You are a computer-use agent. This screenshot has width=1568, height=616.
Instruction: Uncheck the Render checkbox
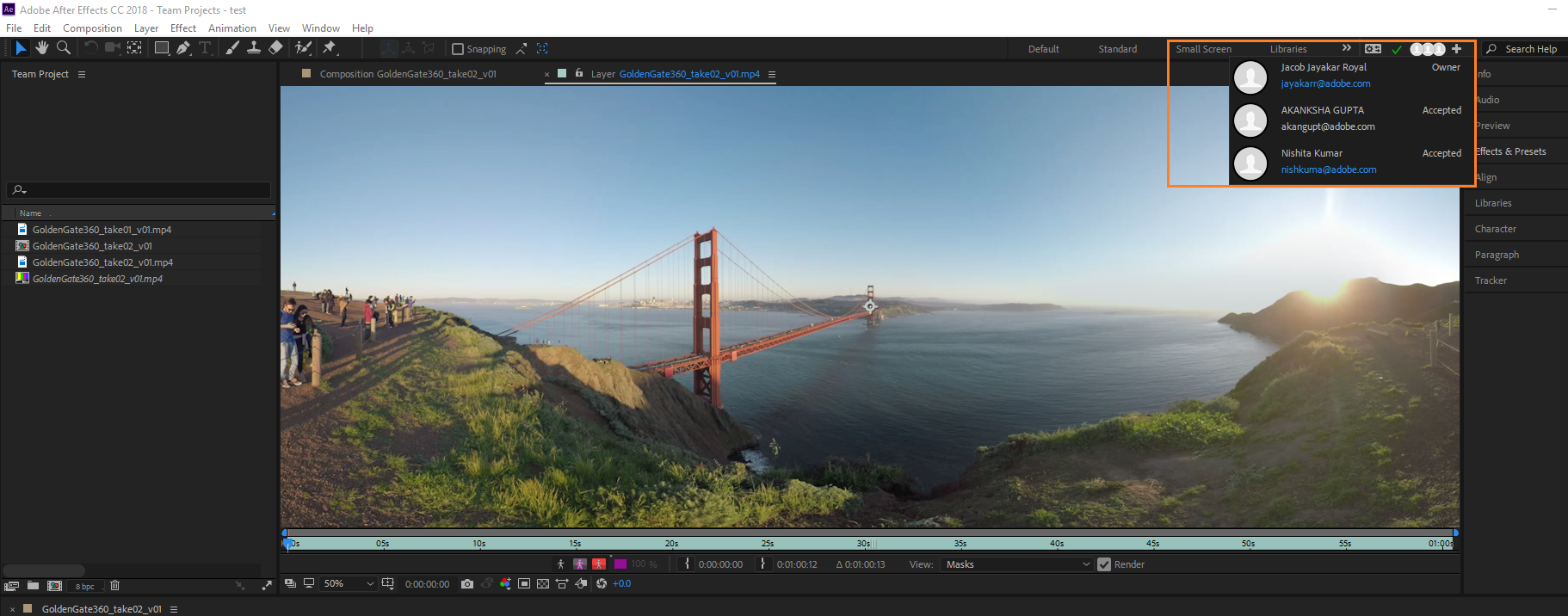pyautogui.click(x=1104, y=564)
